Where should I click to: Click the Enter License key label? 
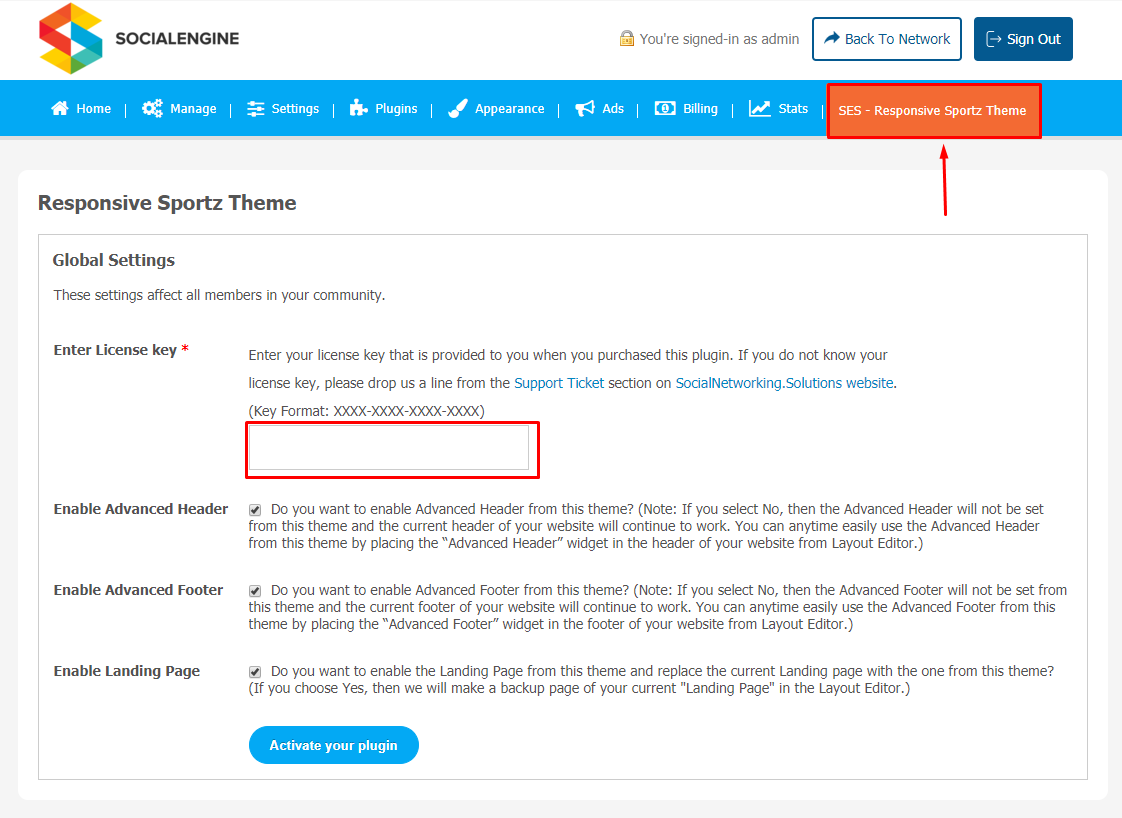(114, 350)
